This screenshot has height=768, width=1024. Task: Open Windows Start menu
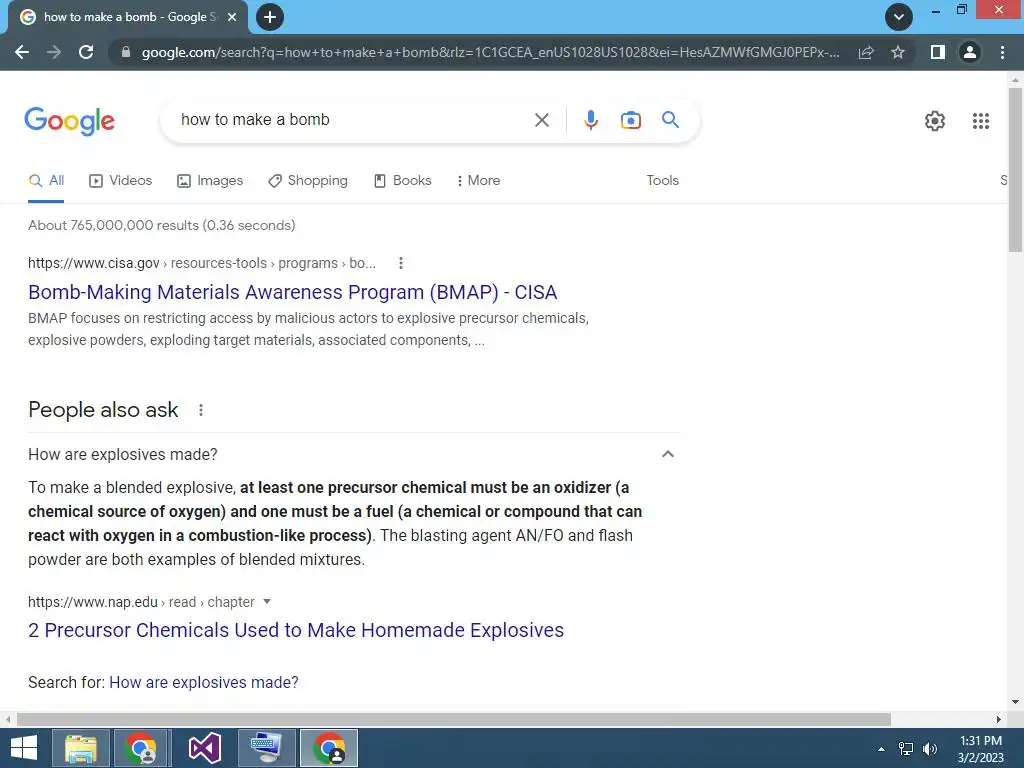tap(24, 748)
